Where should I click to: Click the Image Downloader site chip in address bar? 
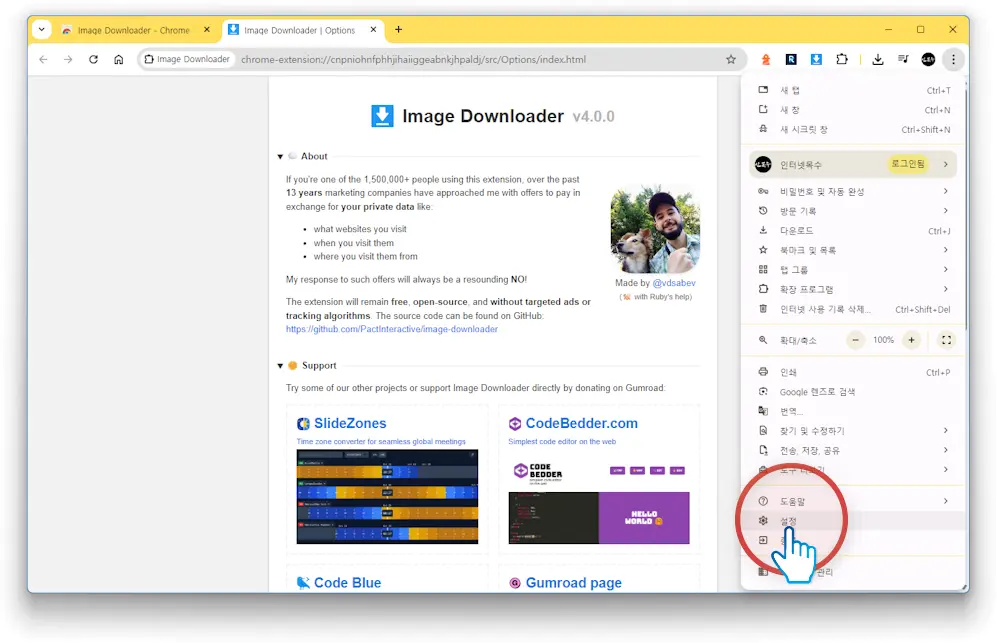click(x=187, y=59)
